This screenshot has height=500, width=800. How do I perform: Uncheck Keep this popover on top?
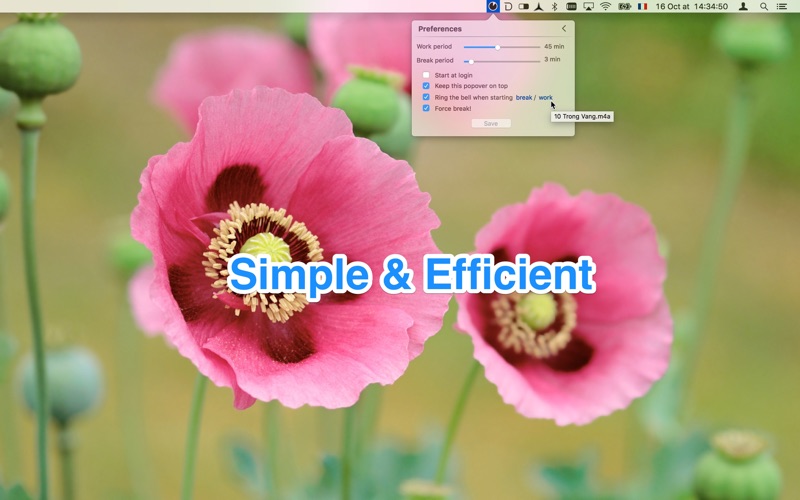click(426, 86)
